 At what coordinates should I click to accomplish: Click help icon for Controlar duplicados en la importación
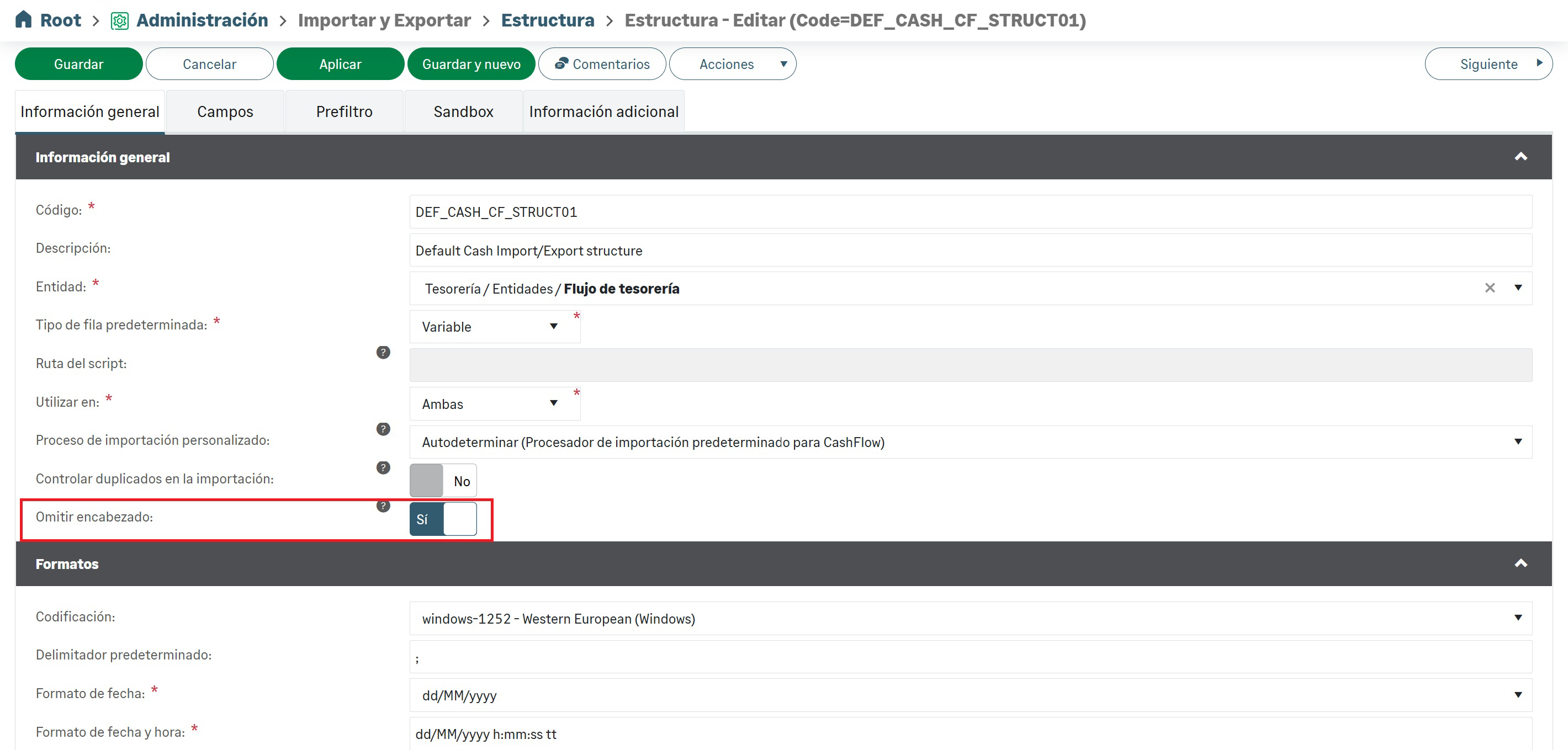[383, 467]
